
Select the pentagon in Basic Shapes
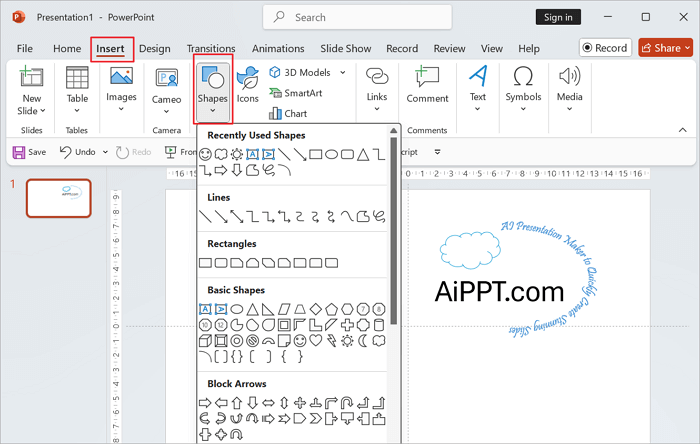point(331,309)
